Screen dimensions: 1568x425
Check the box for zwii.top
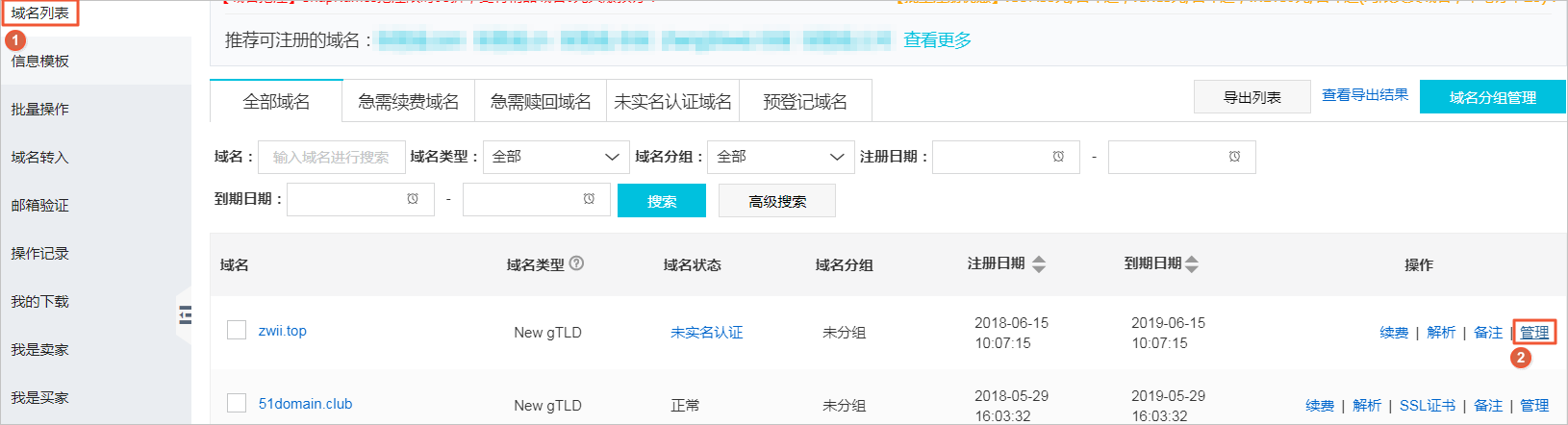tap(237, 331)
